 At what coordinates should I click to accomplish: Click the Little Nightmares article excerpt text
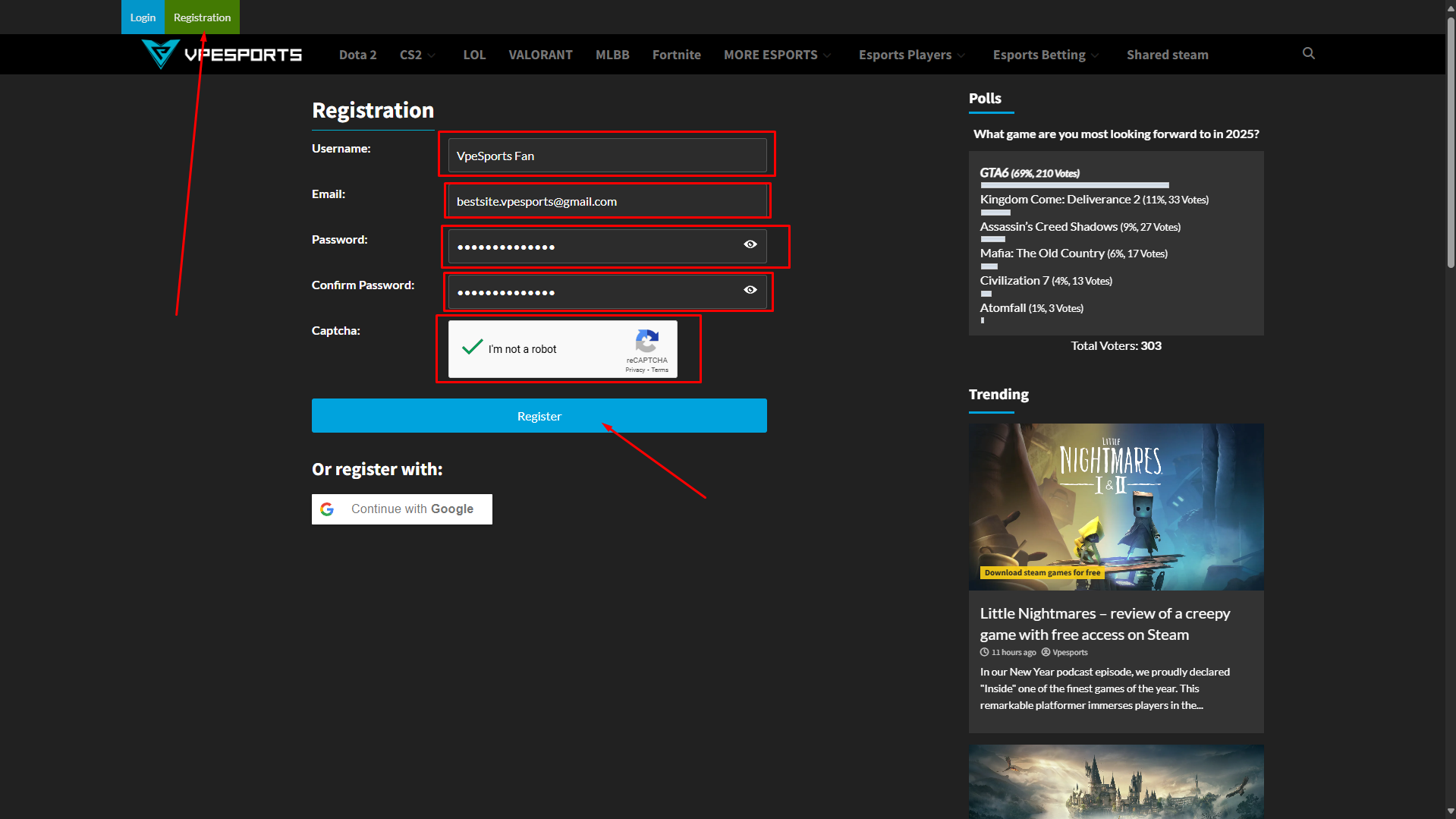click(x=1105, y=689)
